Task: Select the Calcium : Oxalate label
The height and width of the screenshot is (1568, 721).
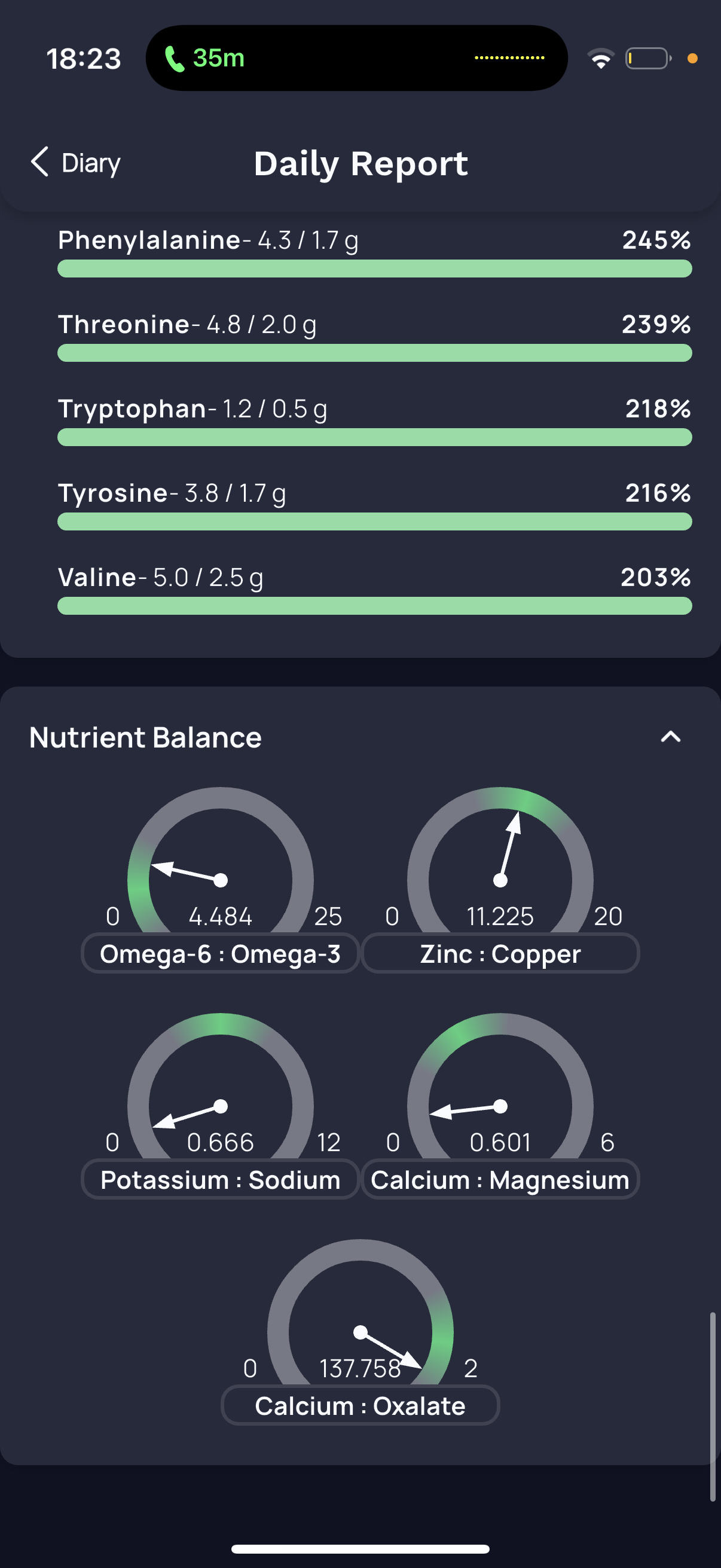Action: click(x=360, y=1406)
